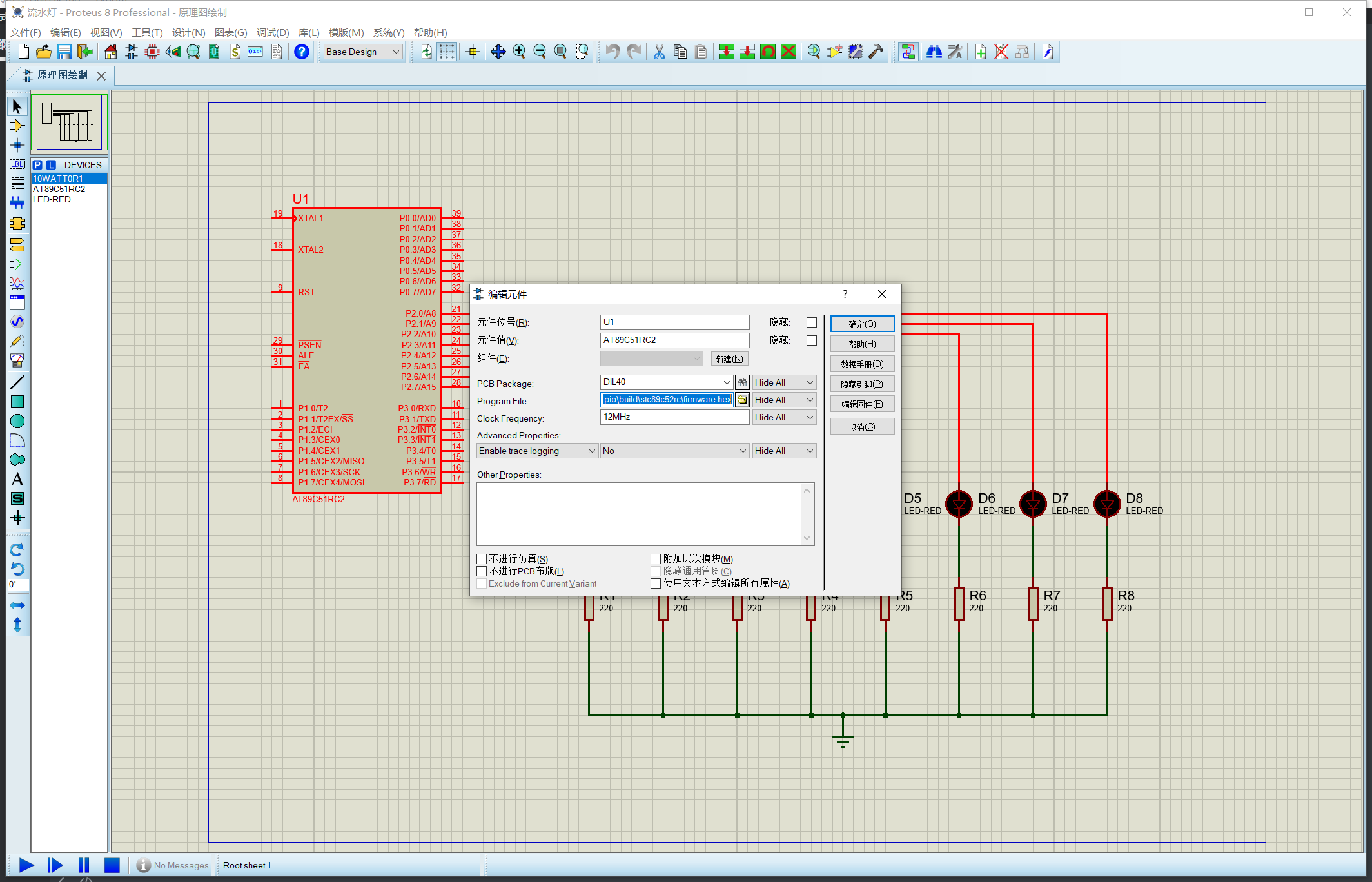1372x882 pixels.
Task: Stop the simulation
Action: (x=112, y=865)
